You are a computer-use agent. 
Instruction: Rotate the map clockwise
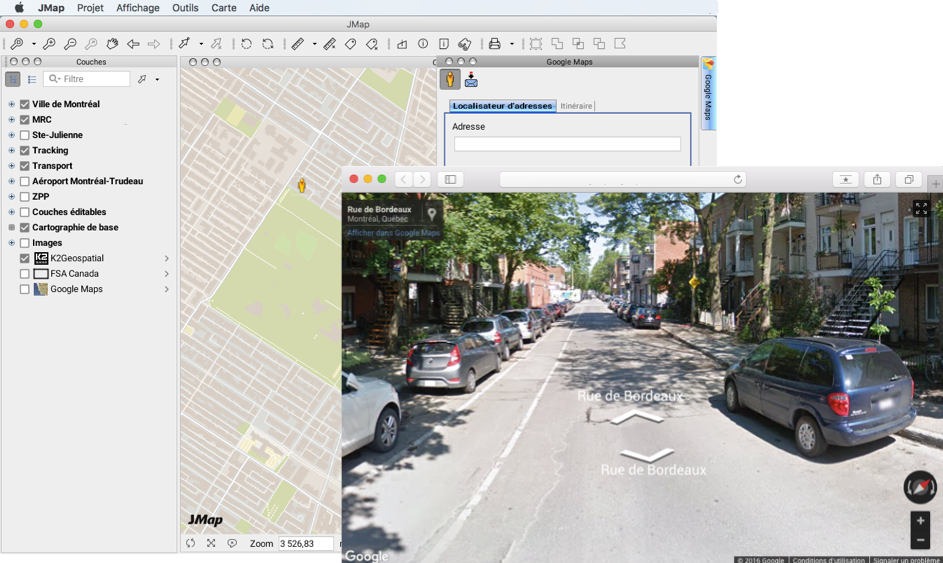268,44
